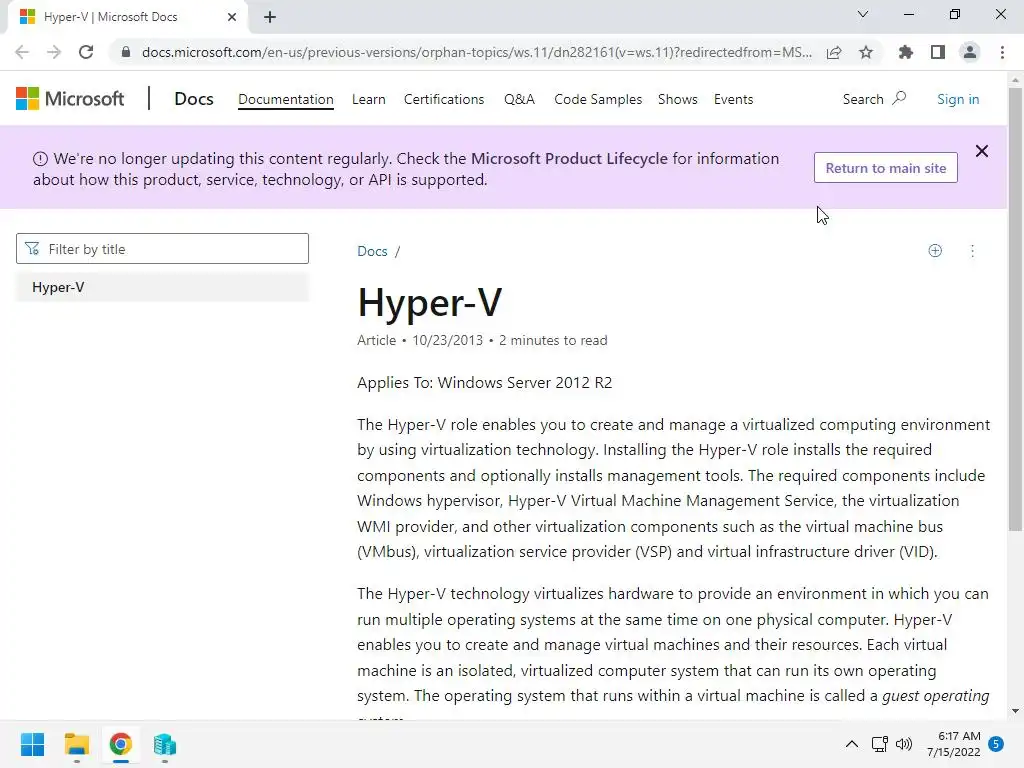This screenshot has width=1024, height=768.
Task: Open the Certifications menu item
Action: pos(444,99)
